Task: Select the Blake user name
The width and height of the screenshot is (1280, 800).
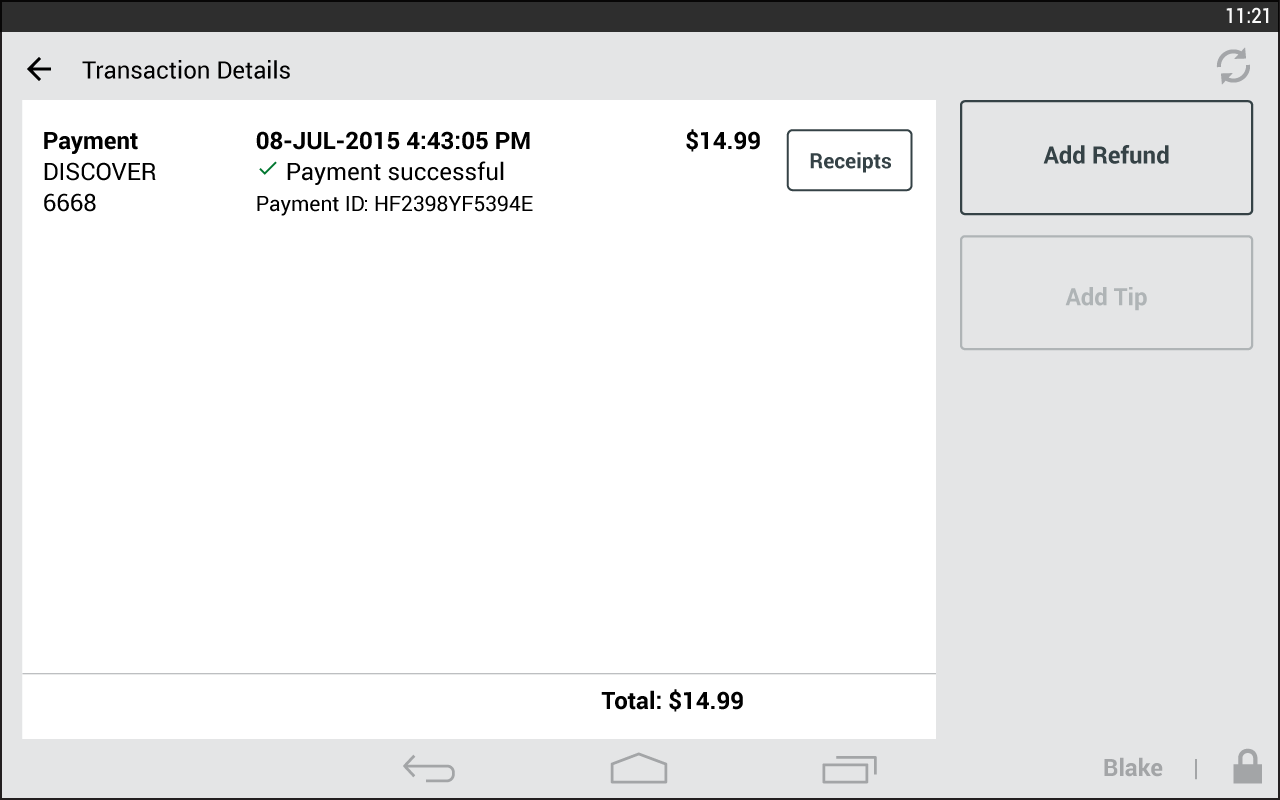Action: [1132, 768]
